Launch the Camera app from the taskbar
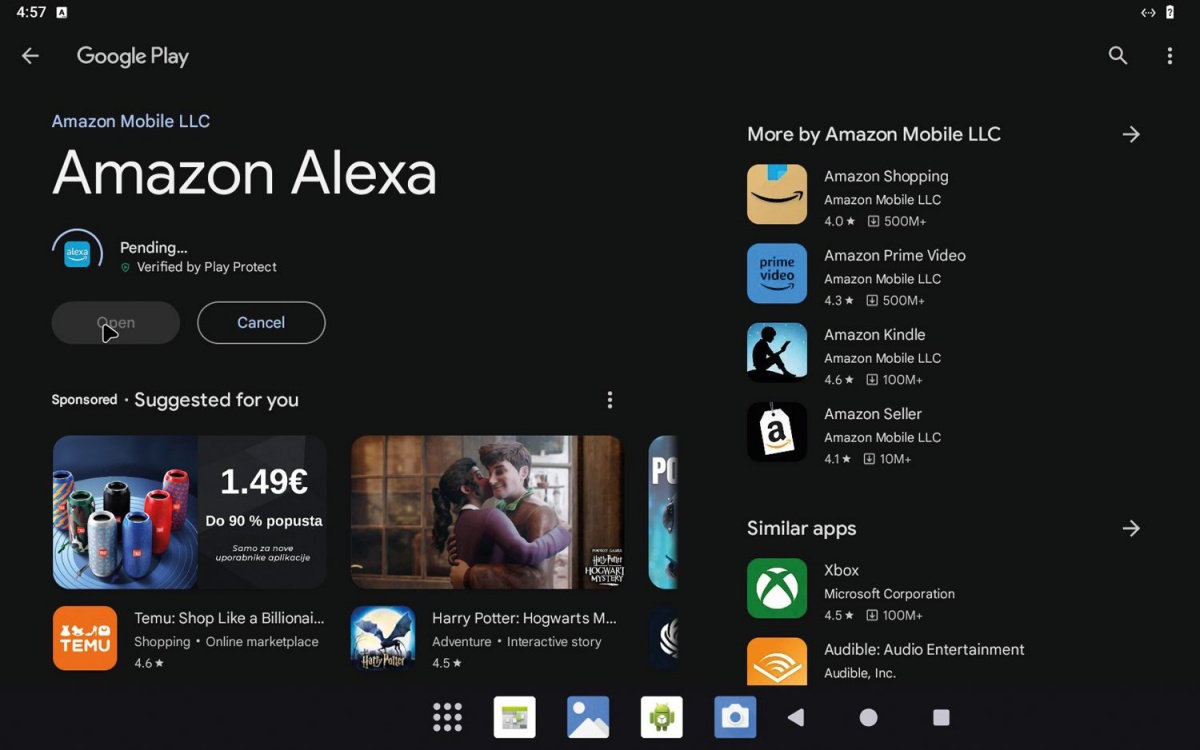Screen dimensions: 1200x750 point(735,717)
